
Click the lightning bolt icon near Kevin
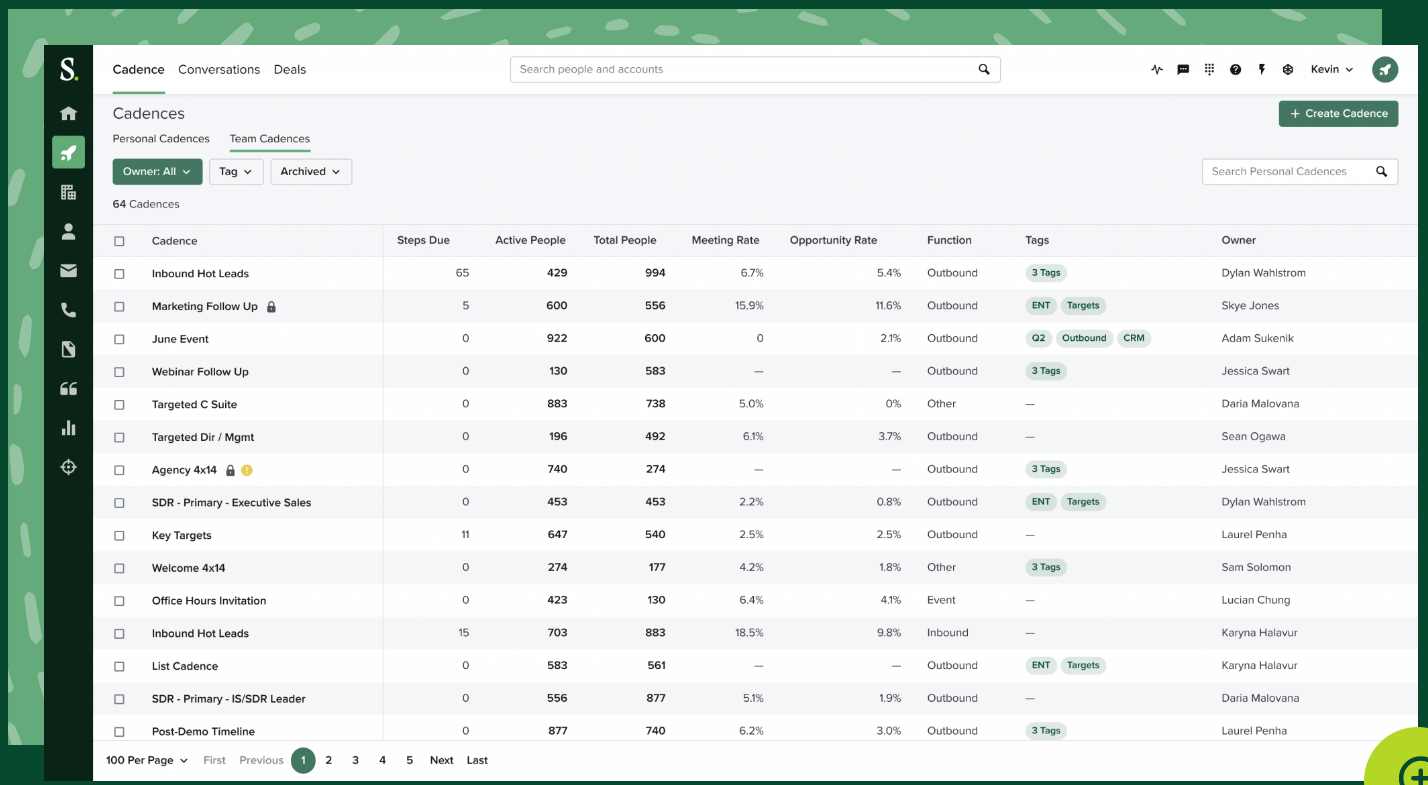click(1261, 69)
